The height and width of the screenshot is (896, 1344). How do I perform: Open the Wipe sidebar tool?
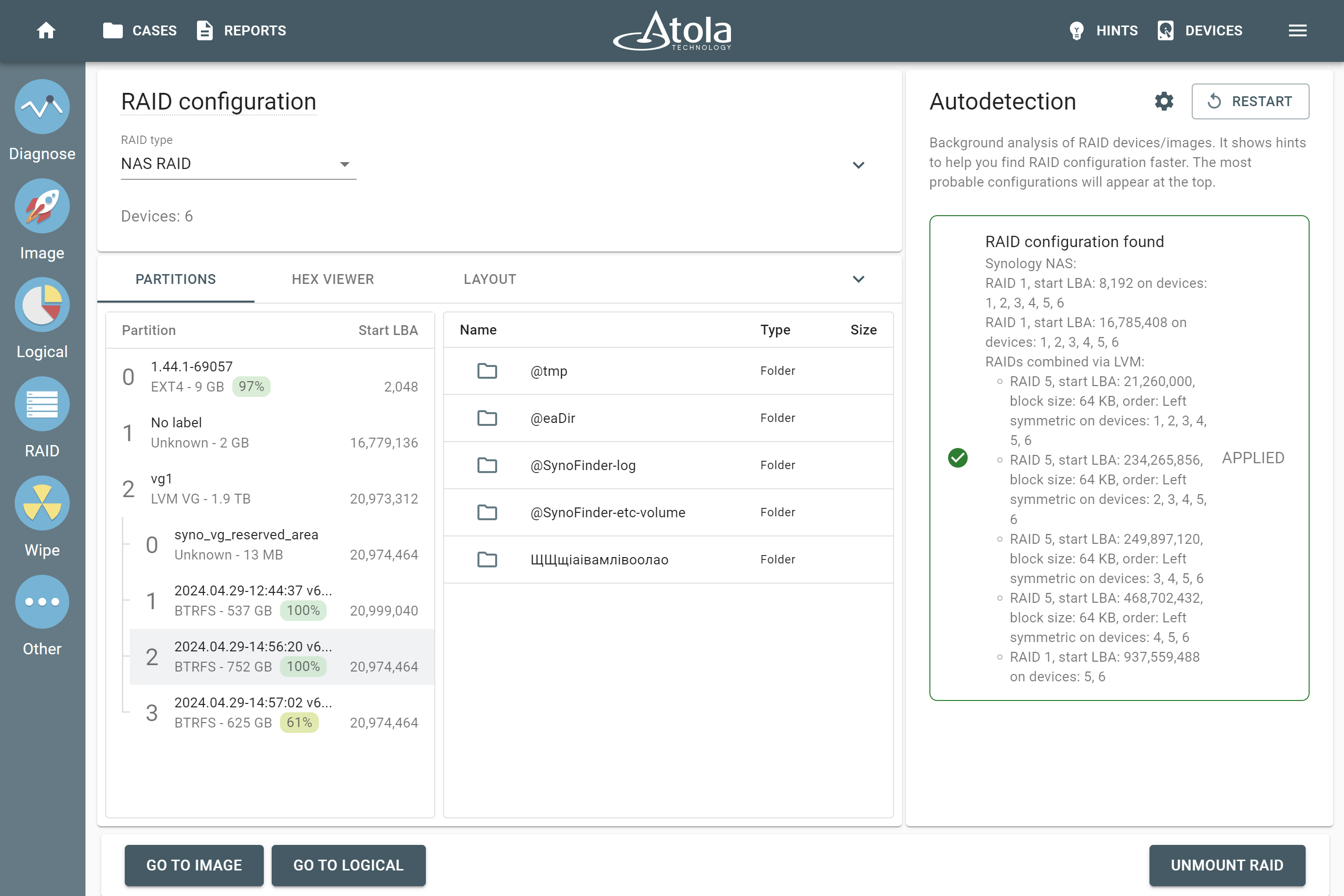click(42, 503)
